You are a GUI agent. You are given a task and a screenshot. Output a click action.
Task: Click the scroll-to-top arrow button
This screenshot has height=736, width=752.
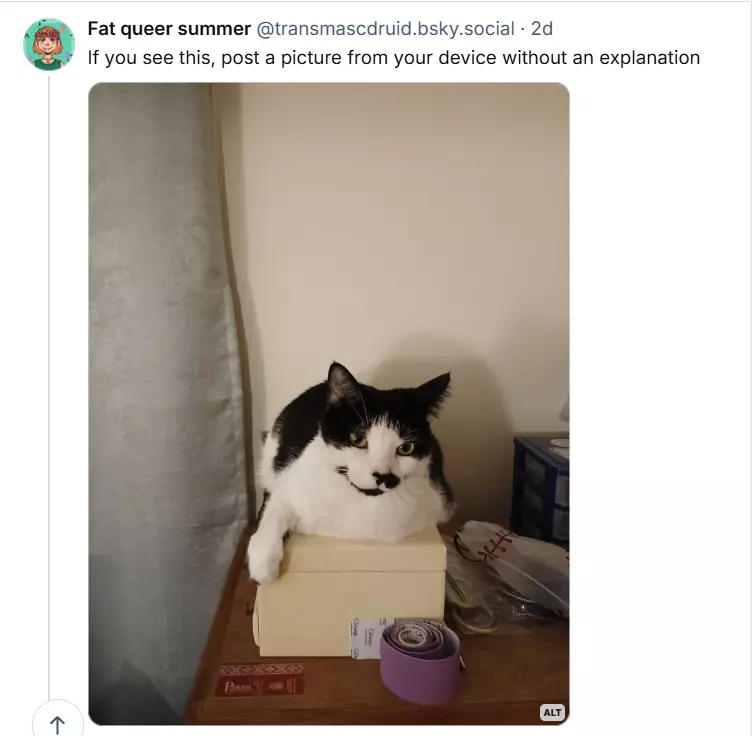[58, 722]
